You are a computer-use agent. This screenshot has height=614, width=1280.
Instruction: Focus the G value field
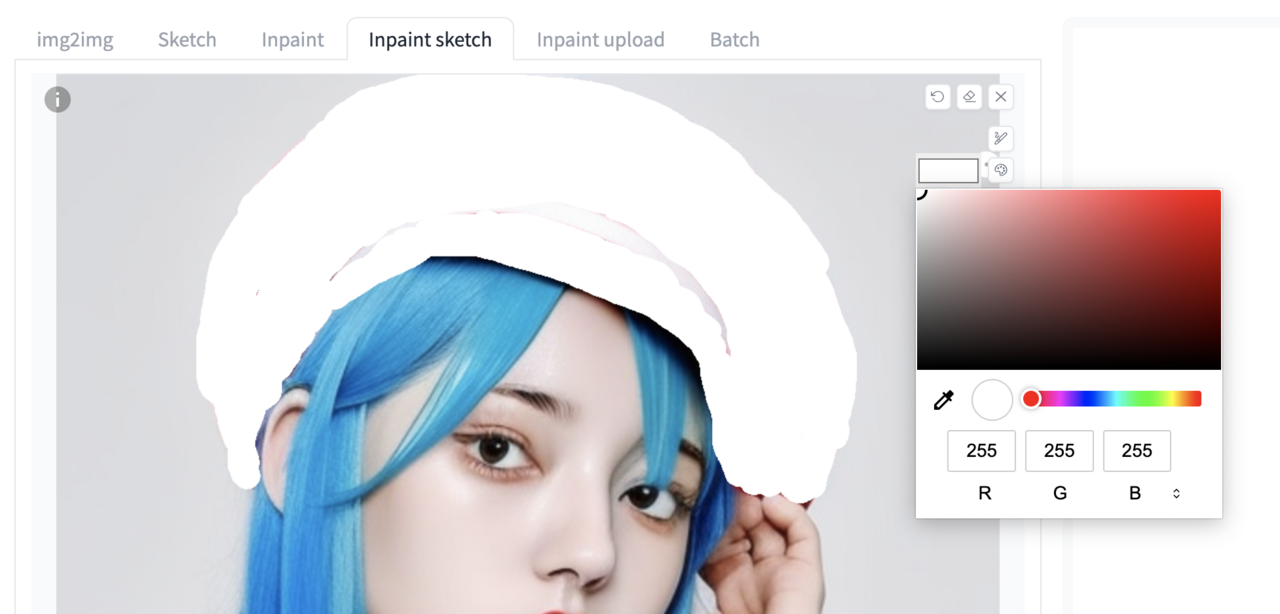pyautogui.click(x=1059, y=451)
